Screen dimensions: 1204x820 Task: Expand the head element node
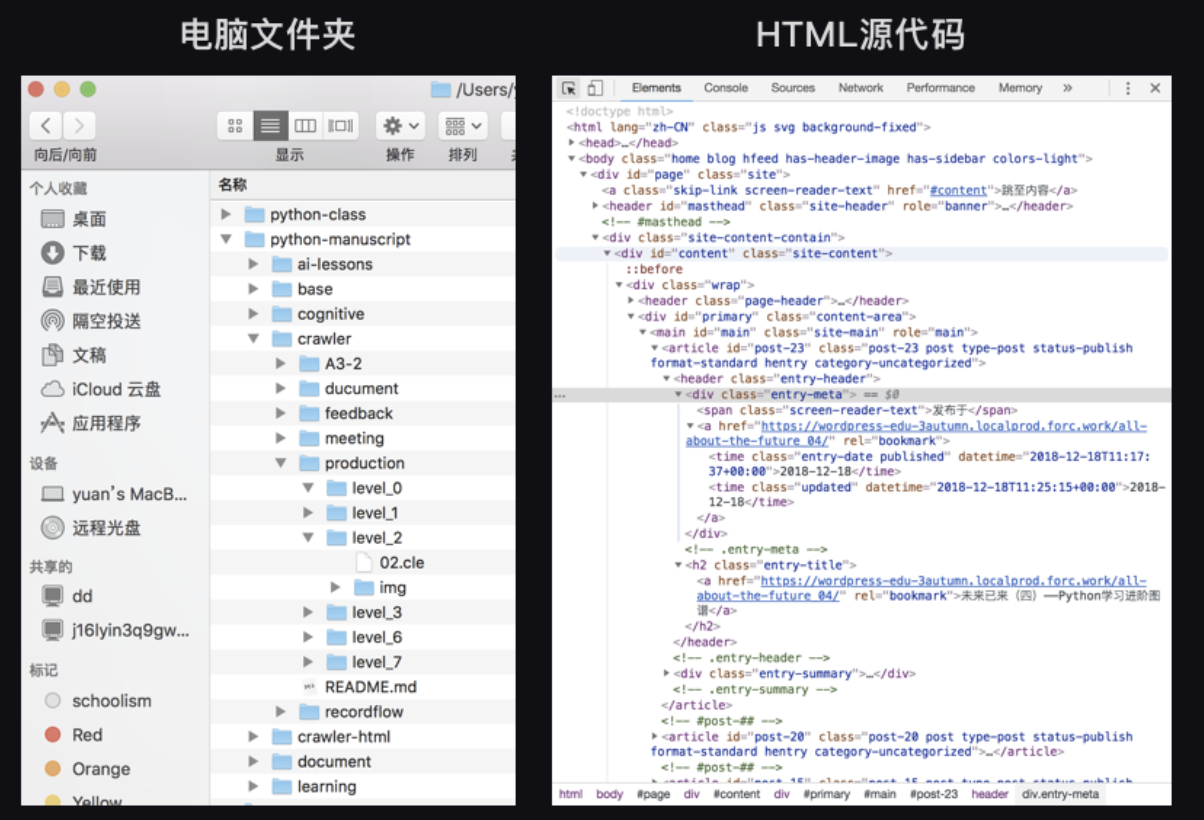(x=571, y=143)
